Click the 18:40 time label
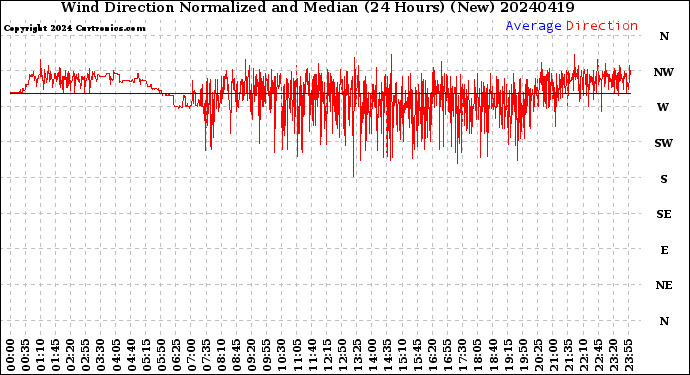Viewport: 690px width, 375px height. click(493, 355)
